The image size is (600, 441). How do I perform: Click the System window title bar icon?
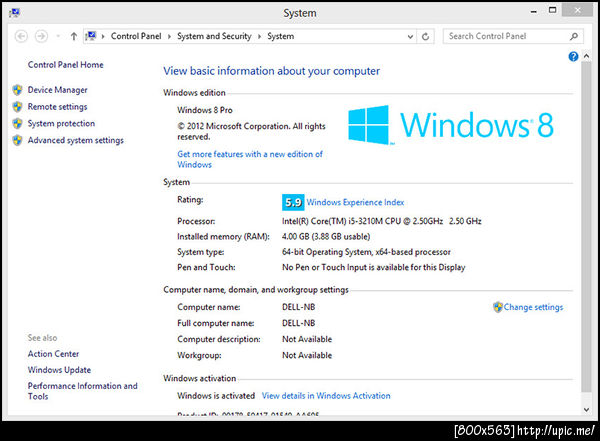(x=15, y=13)
